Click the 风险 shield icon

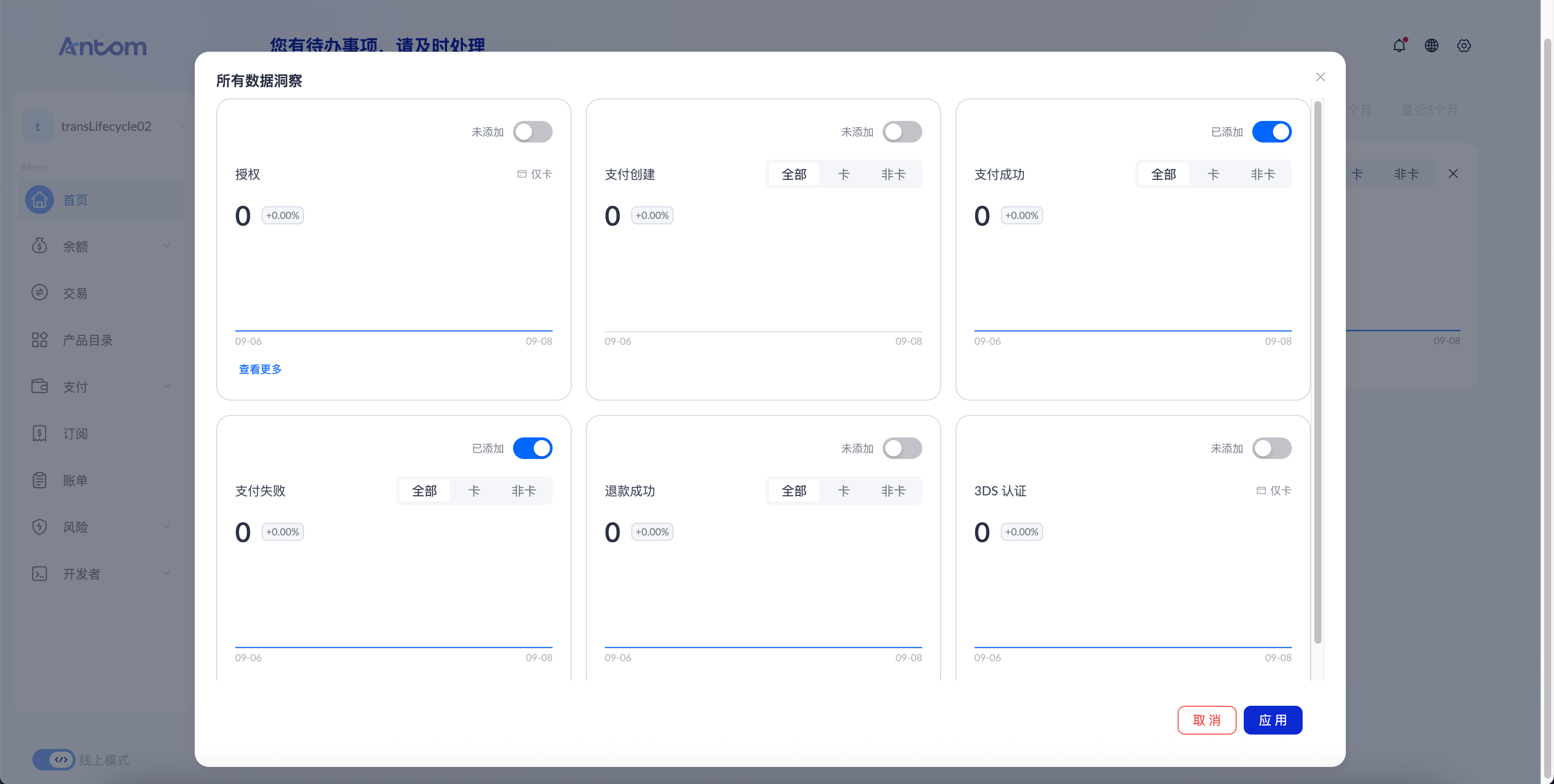pos(39,526)
